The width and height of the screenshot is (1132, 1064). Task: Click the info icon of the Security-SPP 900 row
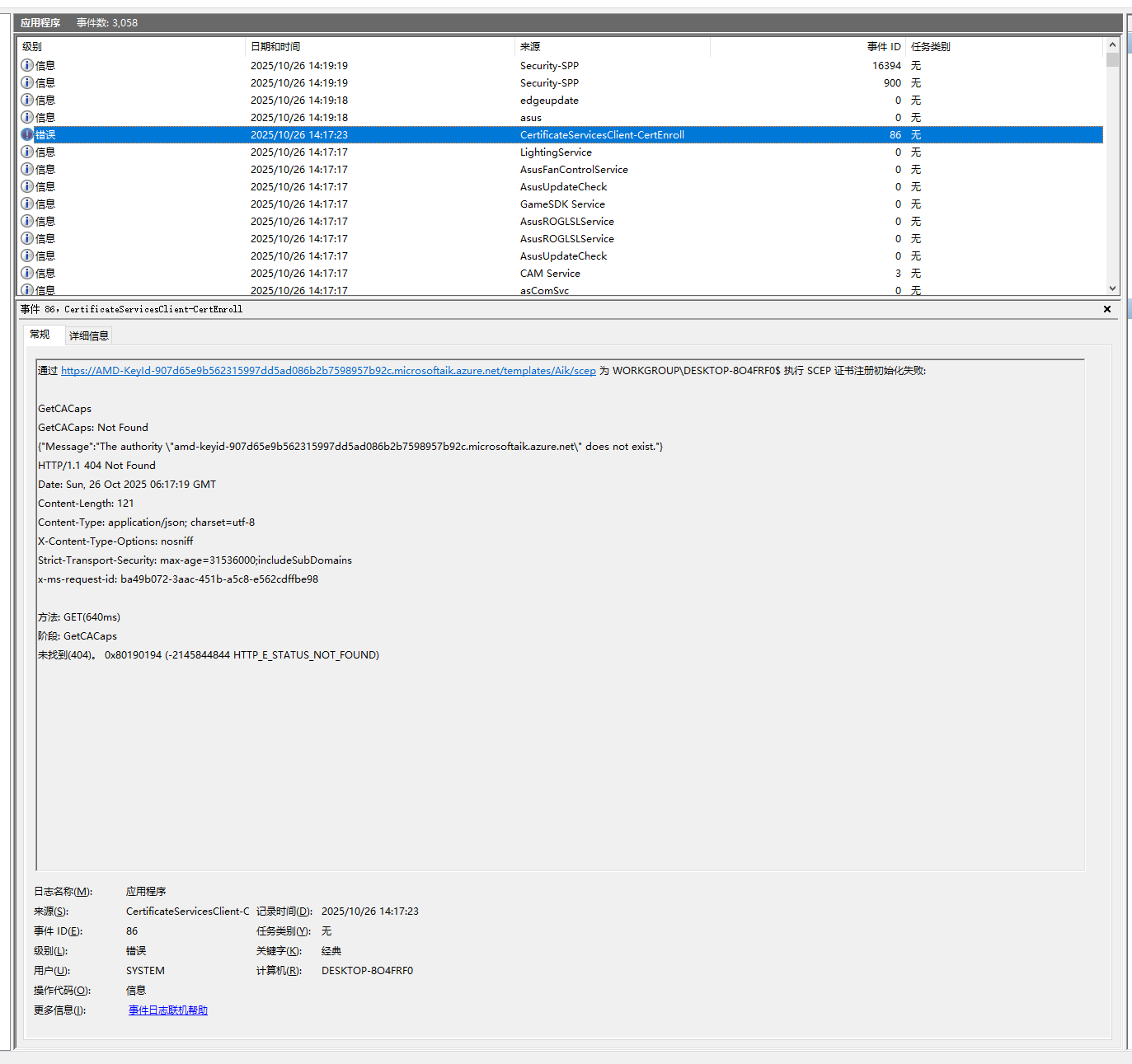coord(27,82)
